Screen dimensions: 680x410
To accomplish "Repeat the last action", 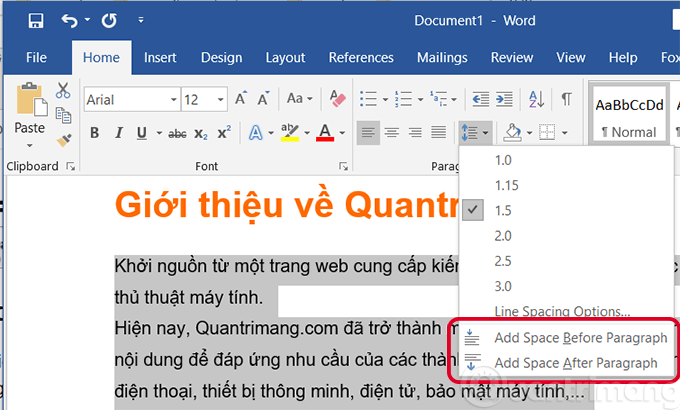I will pos(109,20).
